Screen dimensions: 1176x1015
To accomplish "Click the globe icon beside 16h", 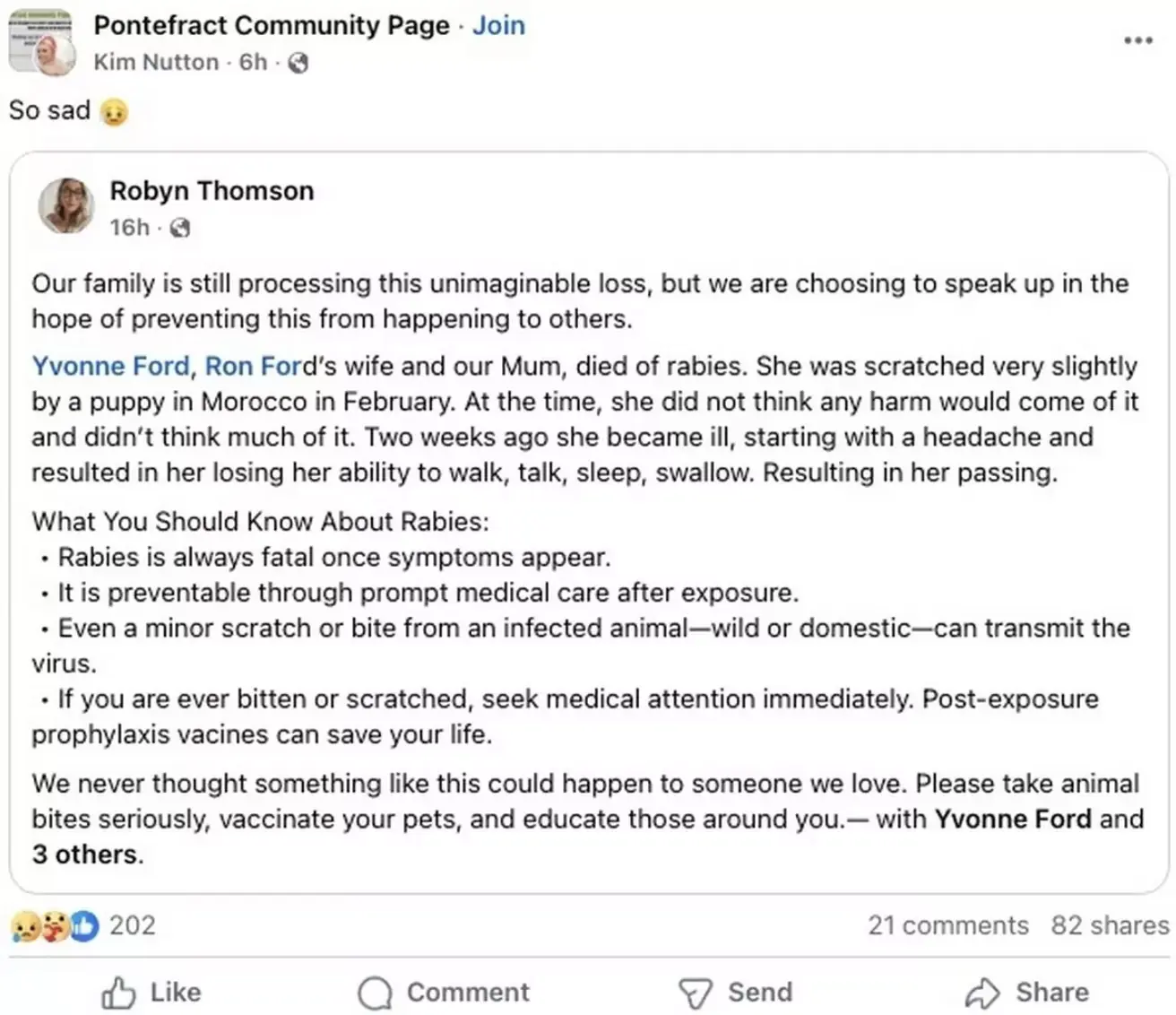I will 180,228.
